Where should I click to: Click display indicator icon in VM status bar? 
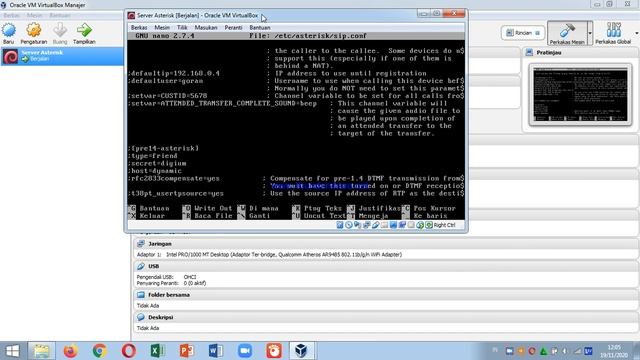(393, 225)
